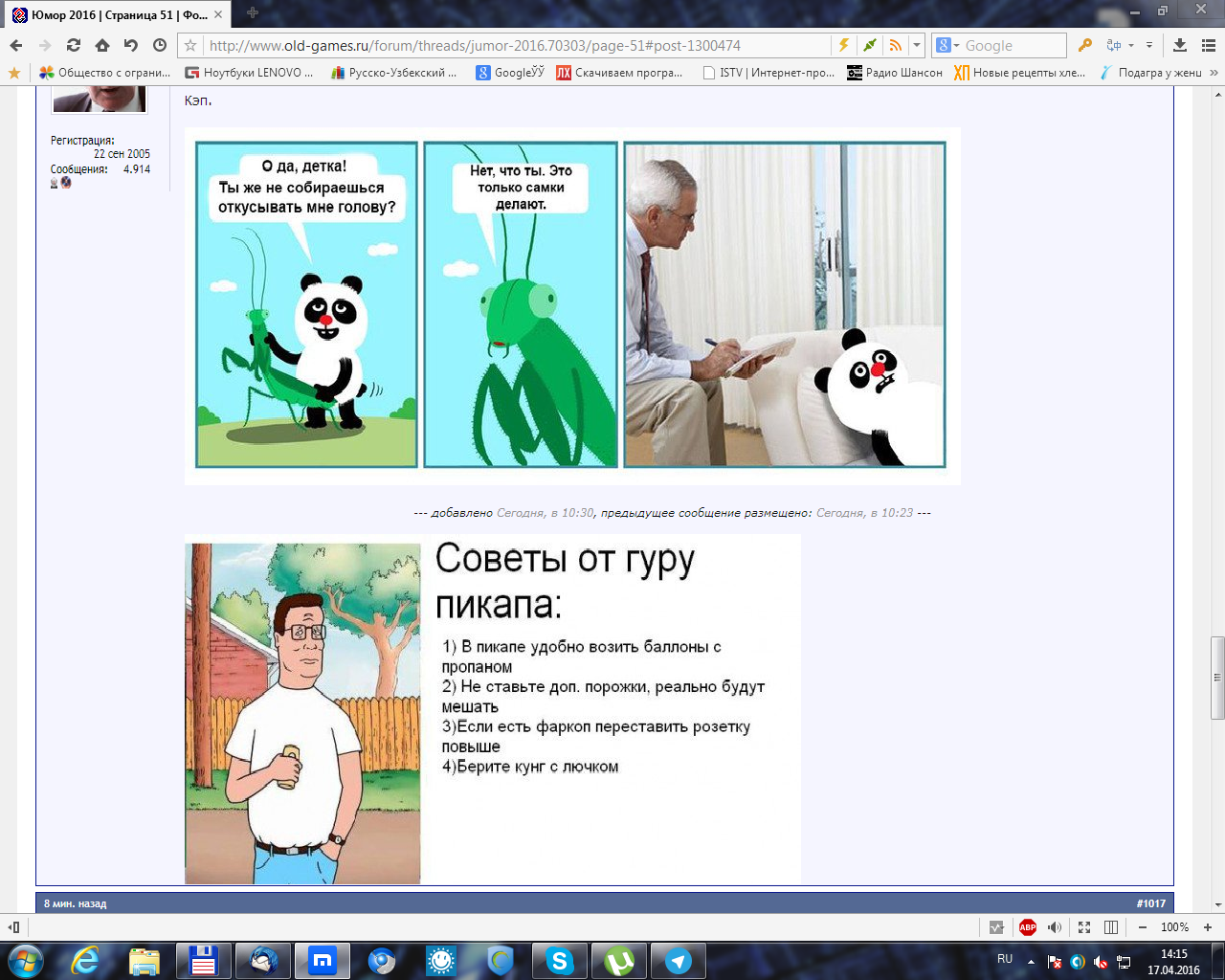
Task: Launch Internet Explorer from the taskbar
Action: (x=85, y=961)
